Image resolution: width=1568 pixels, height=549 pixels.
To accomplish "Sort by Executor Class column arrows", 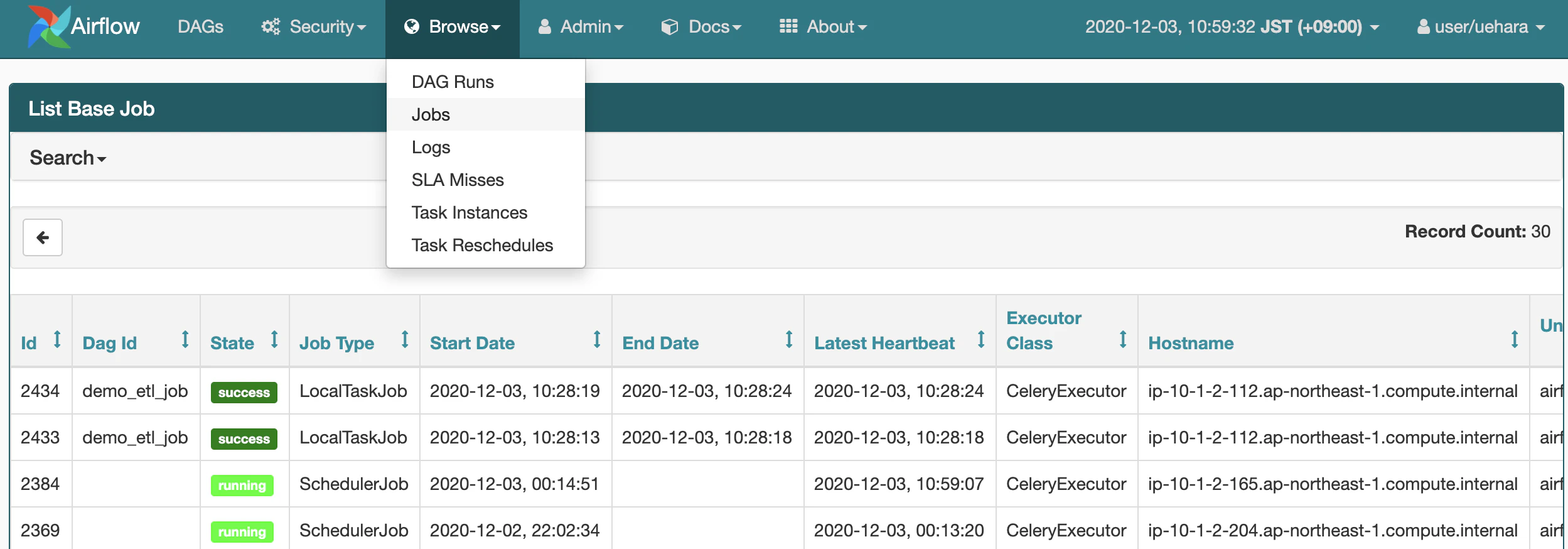I will click(x=1123, y=340).
